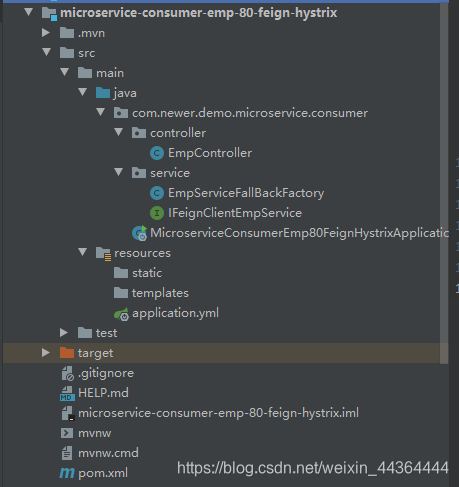This screenshot has width=459, height=487.
Task: Click the .mvn folder icon
Action: (x=67, y=33)
